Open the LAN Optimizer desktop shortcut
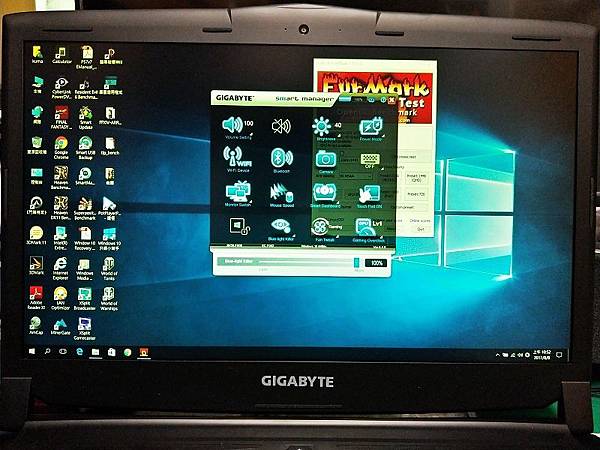Screen dimensions: 600x450 point(60,298)
